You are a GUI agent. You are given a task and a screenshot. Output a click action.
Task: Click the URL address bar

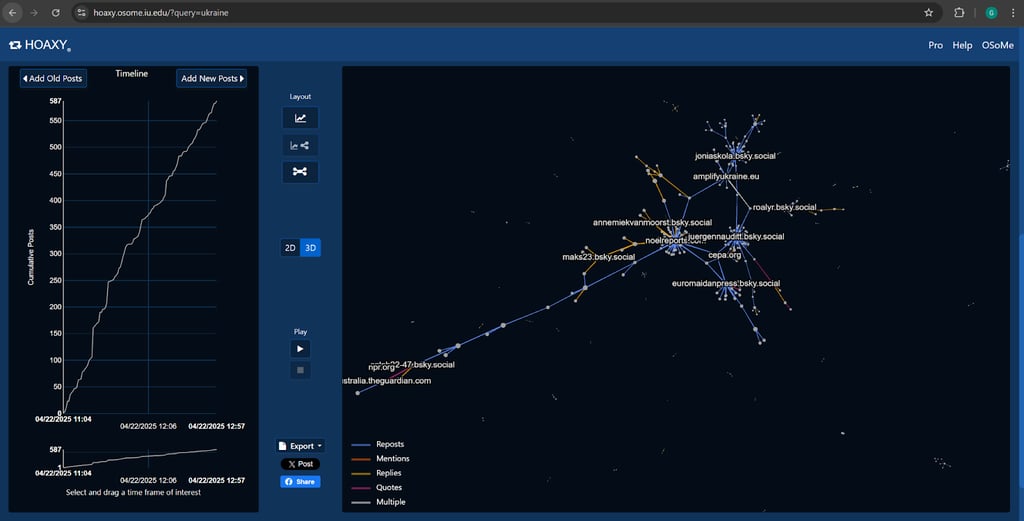point(503,12)
